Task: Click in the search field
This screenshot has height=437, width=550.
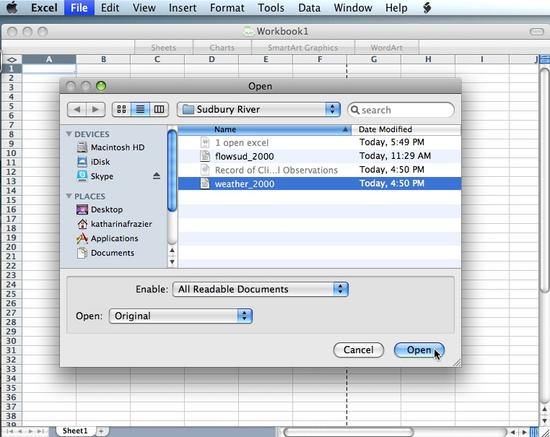Action: pyautogui.click(x=401, y=110)
